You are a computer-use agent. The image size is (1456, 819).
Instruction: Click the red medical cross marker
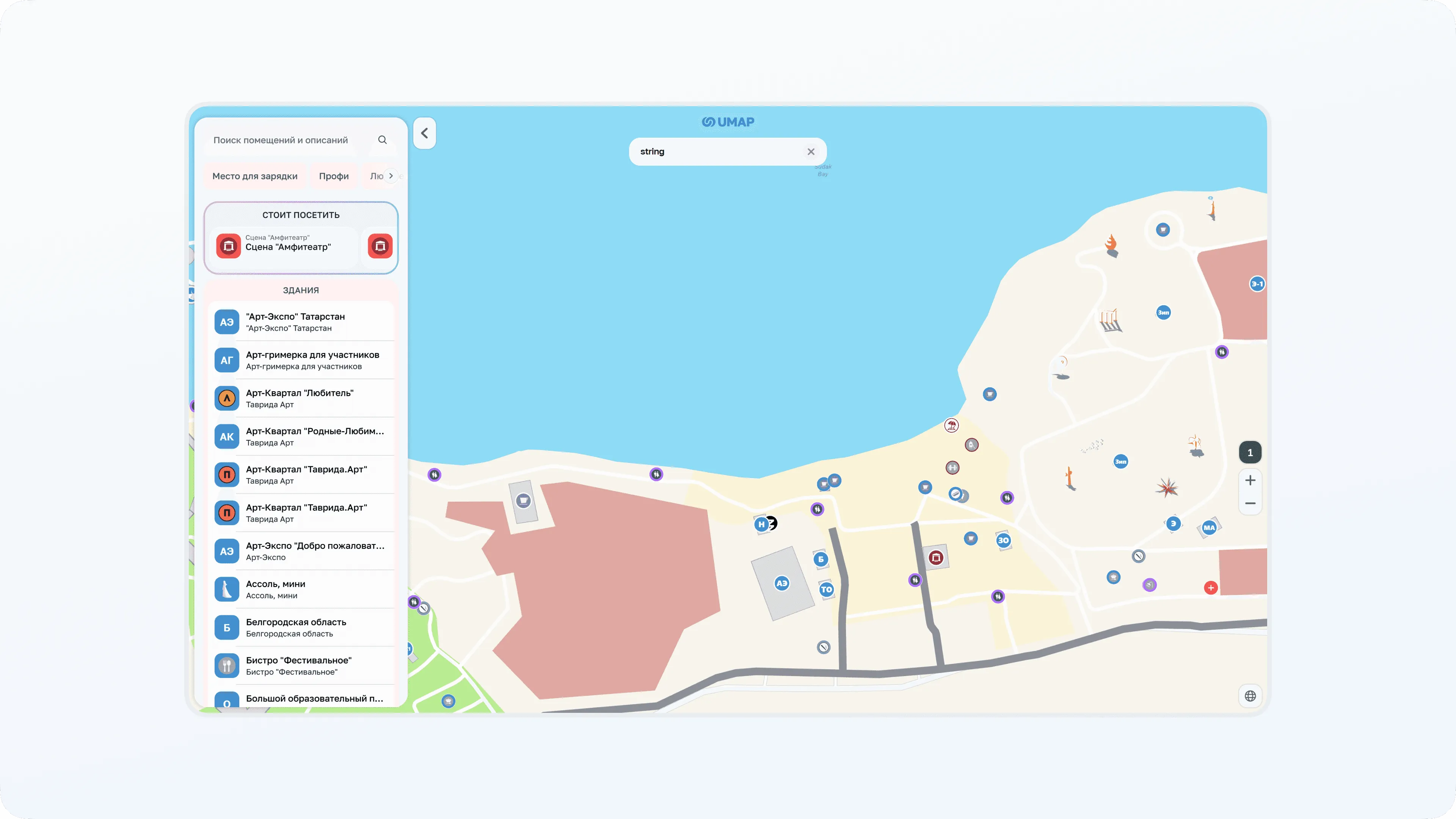tap(1211, 588)
